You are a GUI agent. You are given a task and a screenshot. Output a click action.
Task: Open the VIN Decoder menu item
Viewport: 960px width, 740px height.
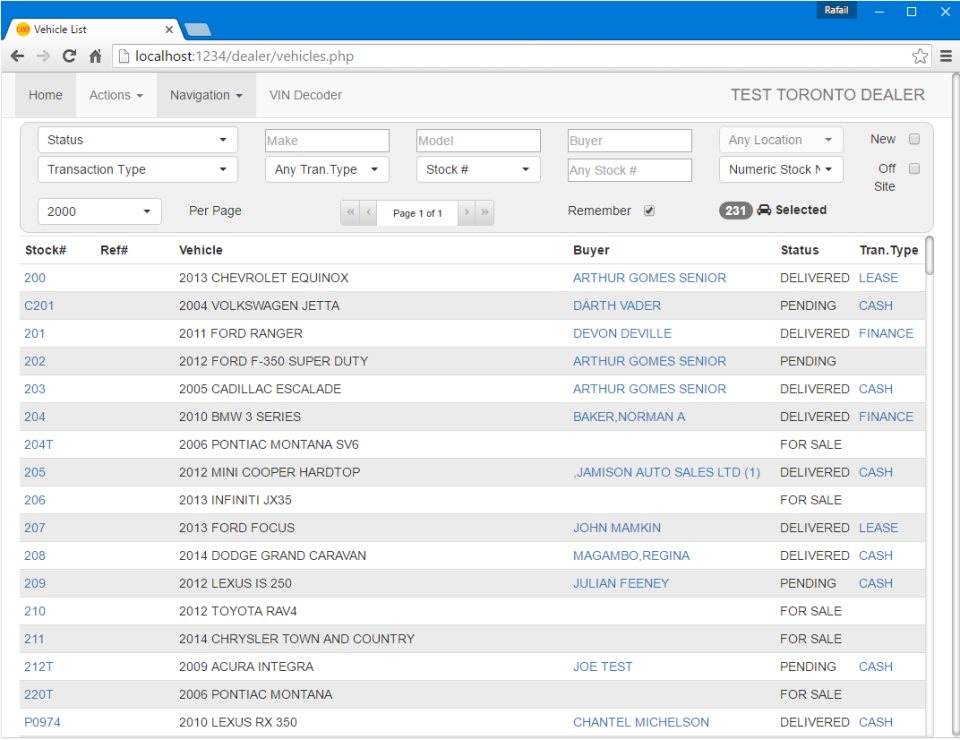305,95
